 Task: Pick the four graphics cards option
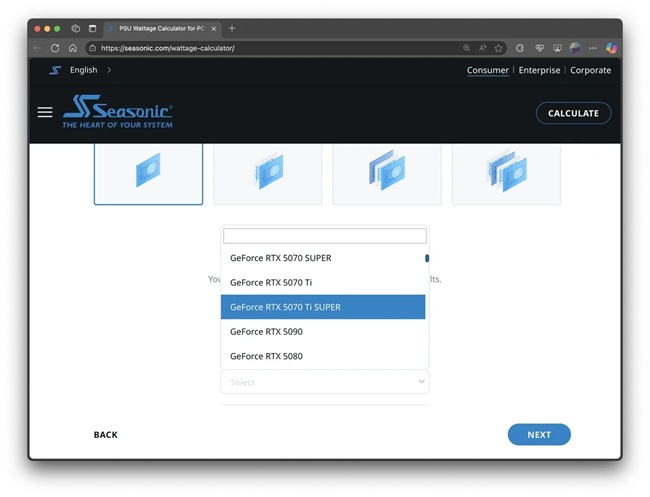(x=506, y=172)
